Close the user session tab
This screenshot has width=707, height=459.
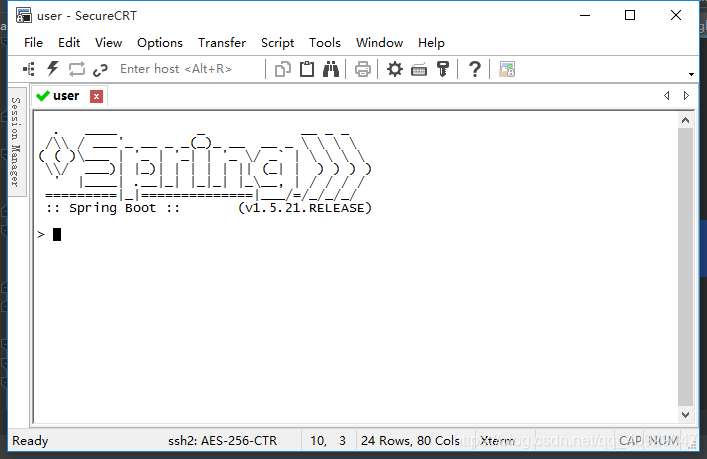point(96,96)
